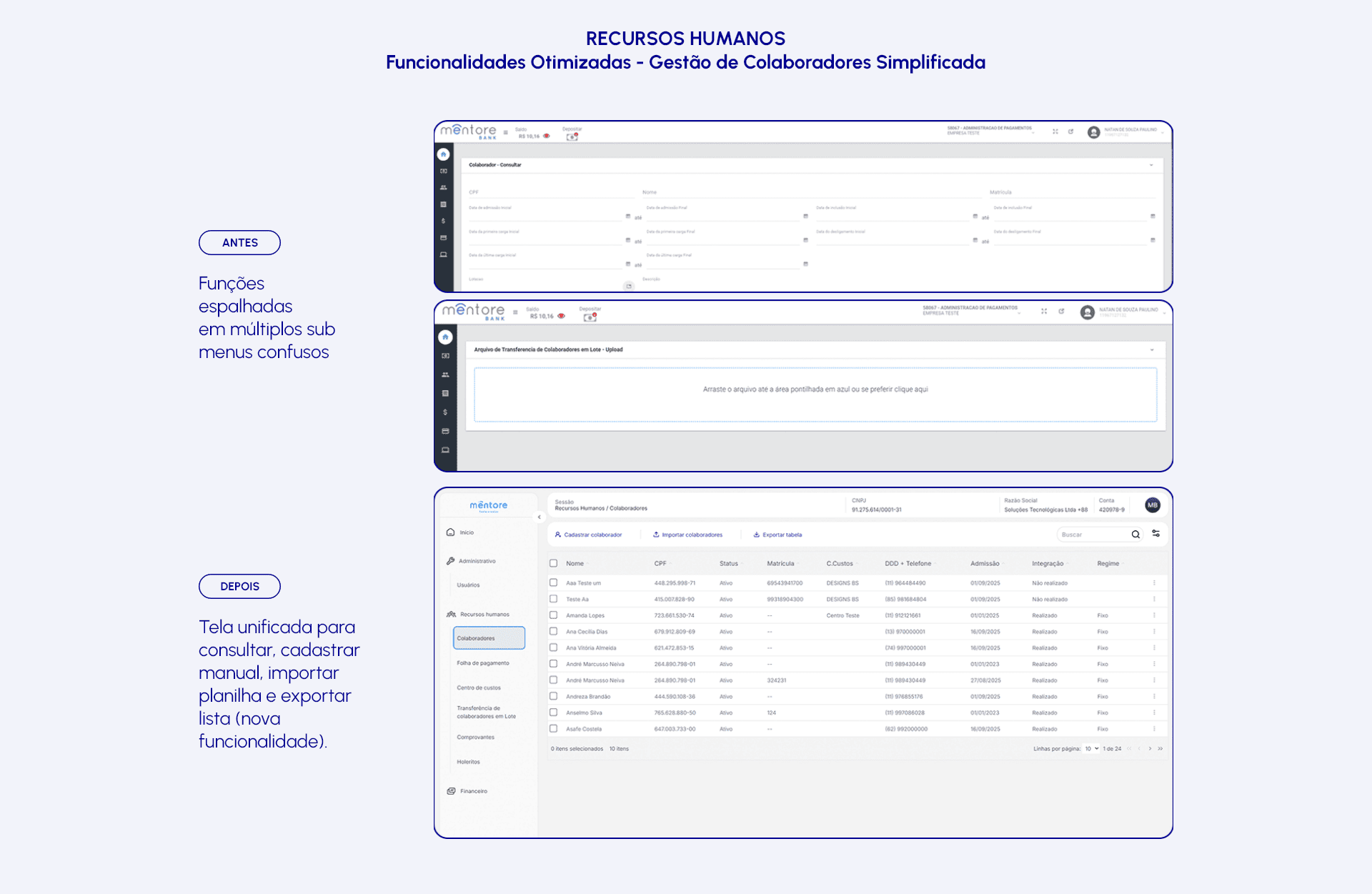Check select-all checkbox in table header
The image size is (1372, 894).
click(x=553, y=563)
